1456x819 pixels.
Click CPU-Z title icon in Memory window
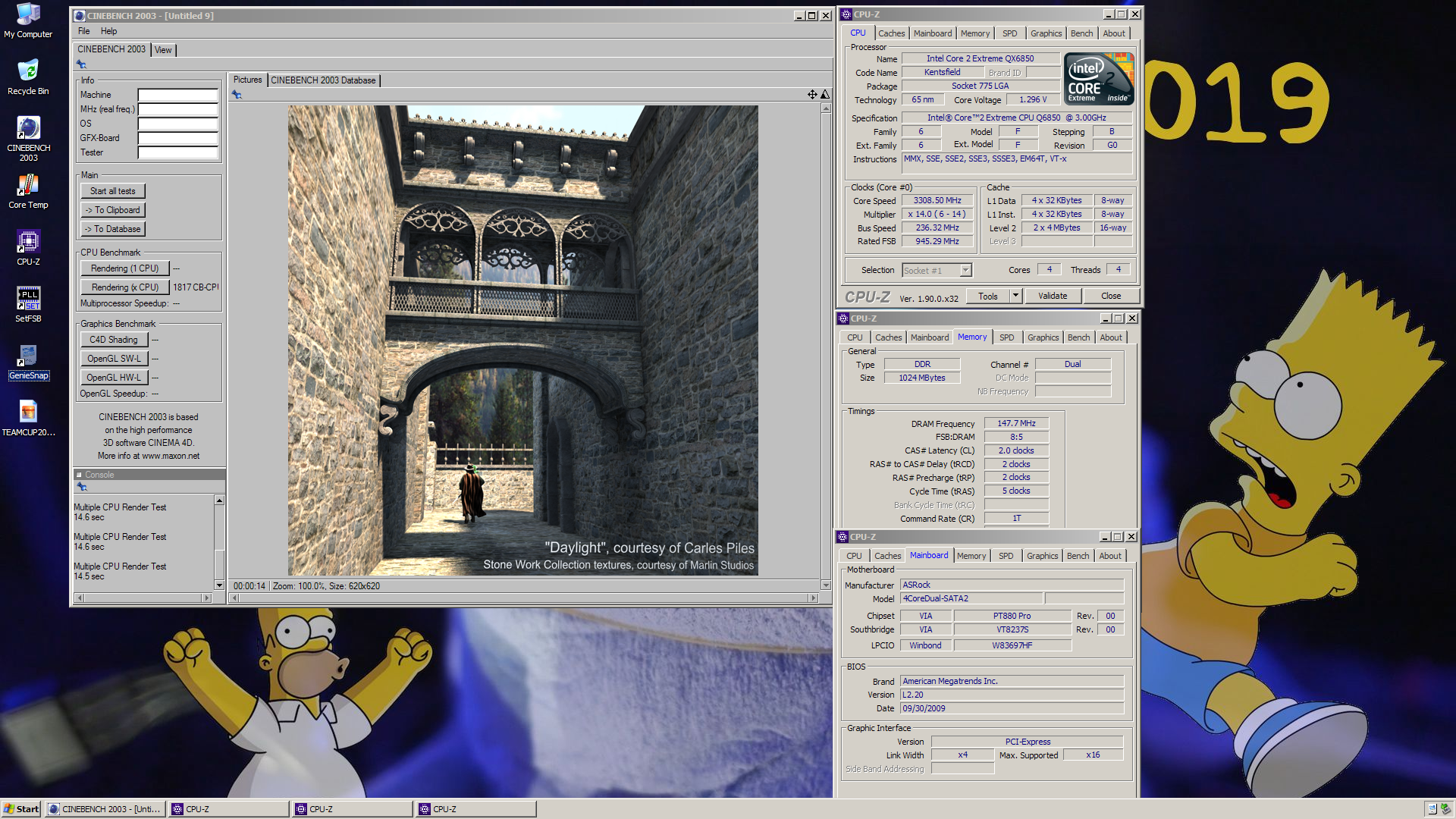tap(843, 318)
